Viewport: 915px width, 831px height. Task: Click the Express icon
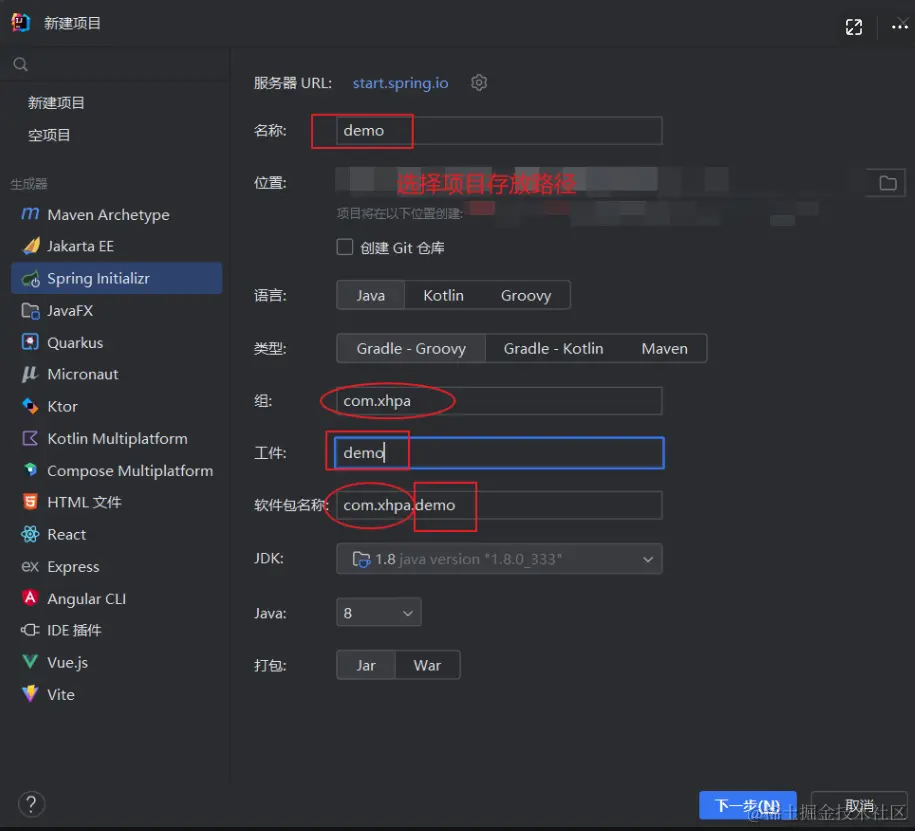coord(30,566)
